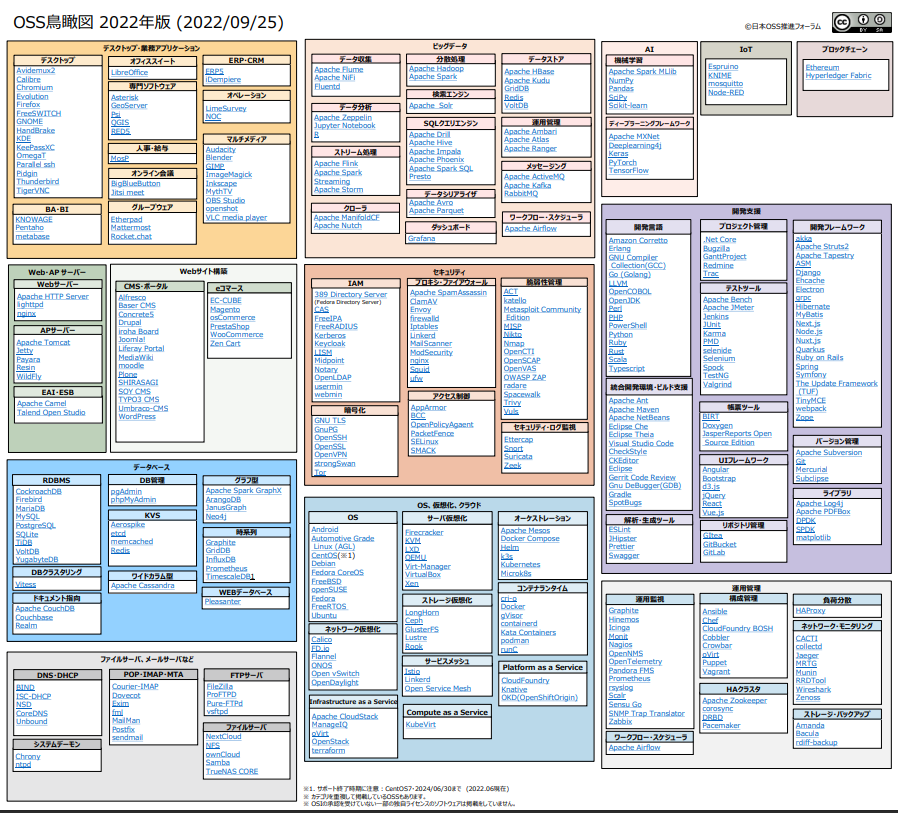Open the OWASP ZAP link
This screenshot has height=813, width=898.
pos(525,378)
